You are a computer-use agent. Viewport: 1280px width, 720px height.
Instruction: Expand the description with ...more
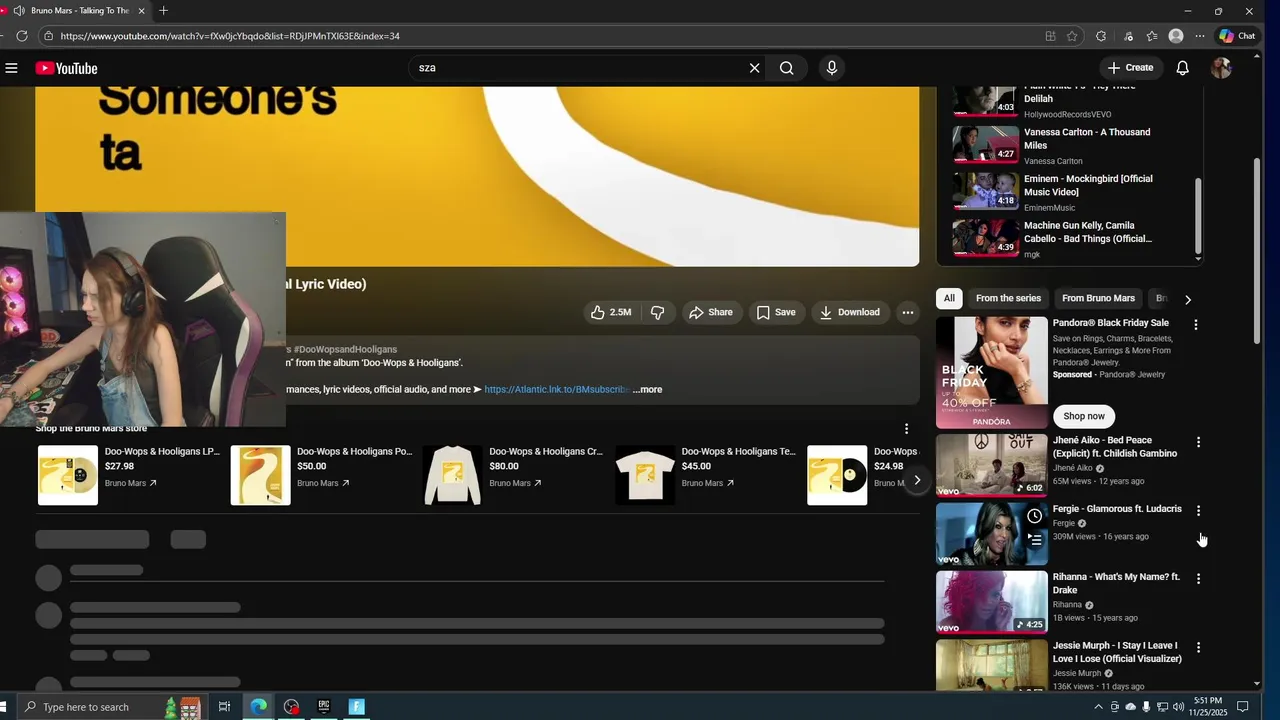tap(647, 389)
